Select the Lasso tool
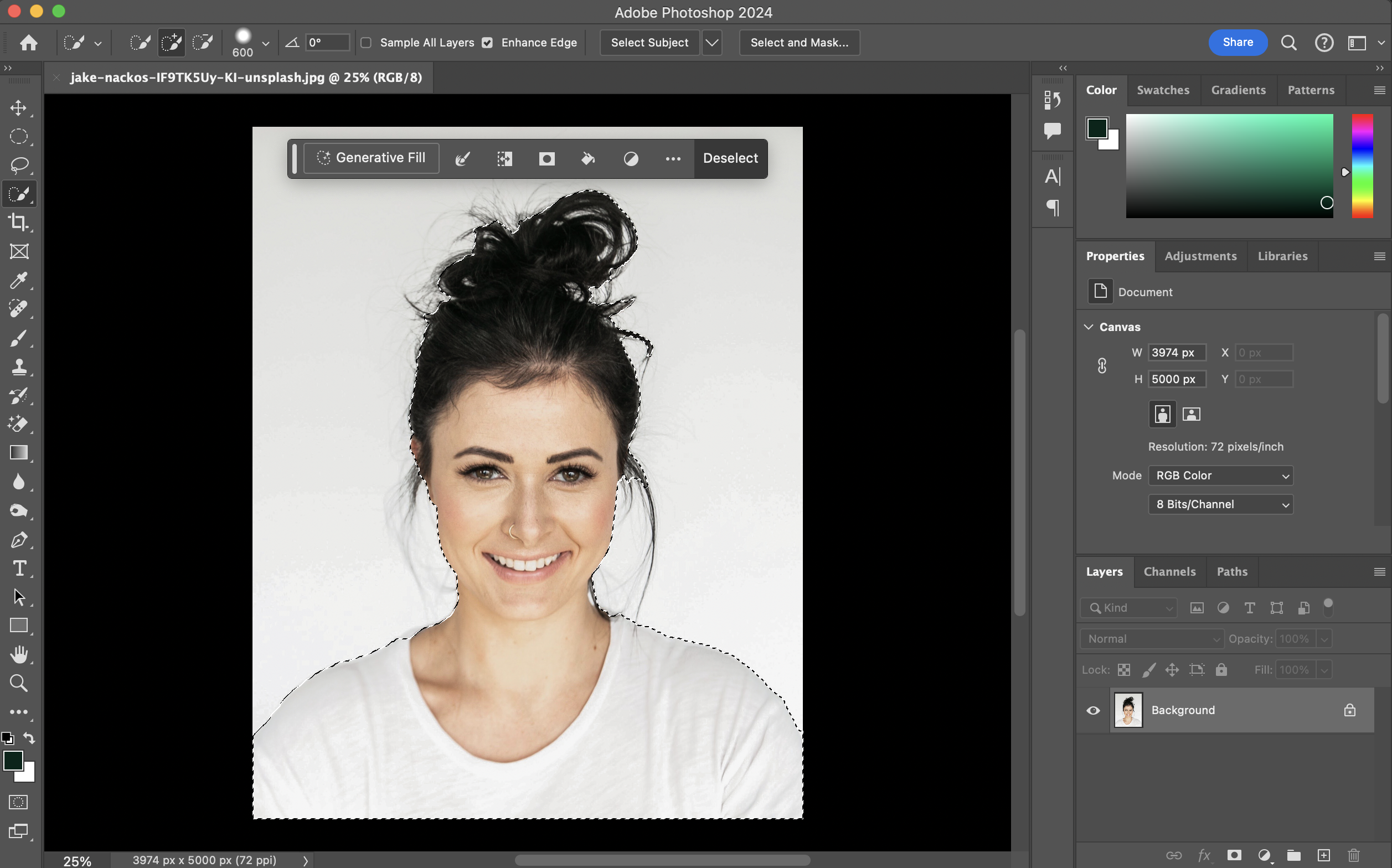 (x=19, y=166)
